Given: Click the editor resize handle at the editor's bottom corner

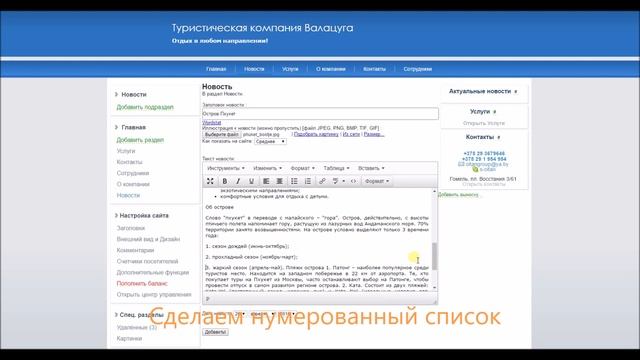Looking at the screenshot, I should pos(435,301).
